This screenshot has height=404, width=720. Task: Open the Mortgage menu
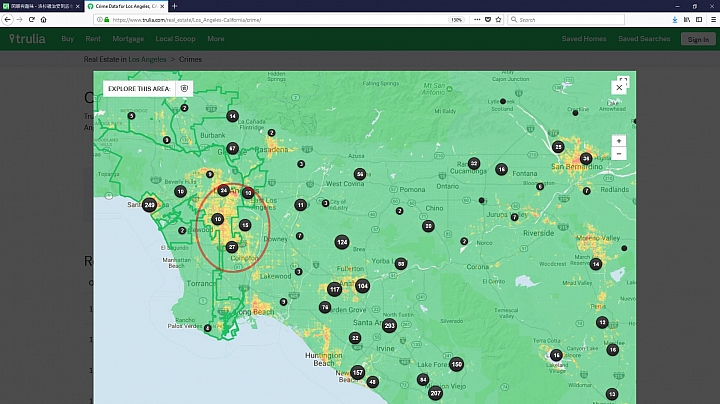coord(128,39)
